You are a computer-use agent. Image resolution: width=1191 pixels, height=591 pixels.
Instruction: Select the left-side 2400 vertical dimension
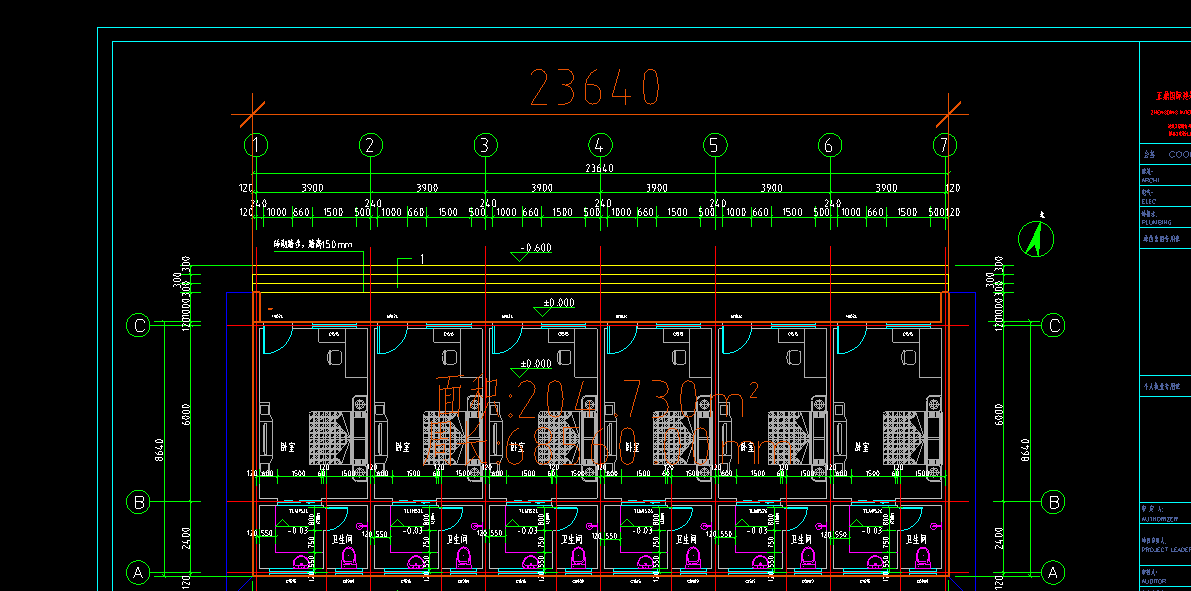click(186, 539)
